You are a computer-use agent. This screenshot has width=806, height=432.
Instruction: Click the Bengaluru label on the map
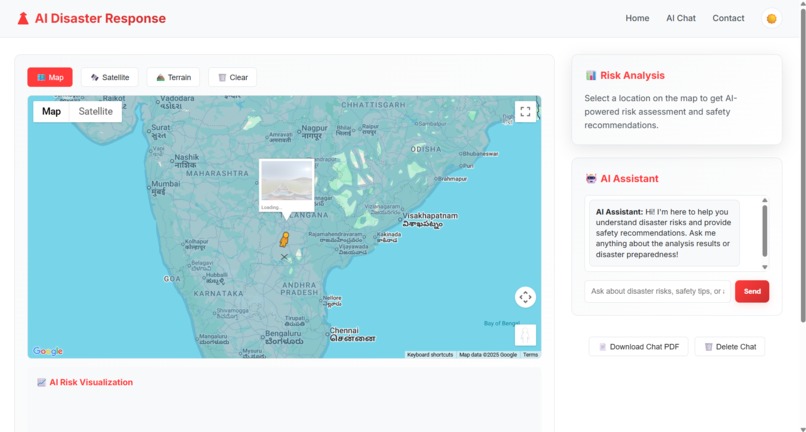click(x=283, y=337)
